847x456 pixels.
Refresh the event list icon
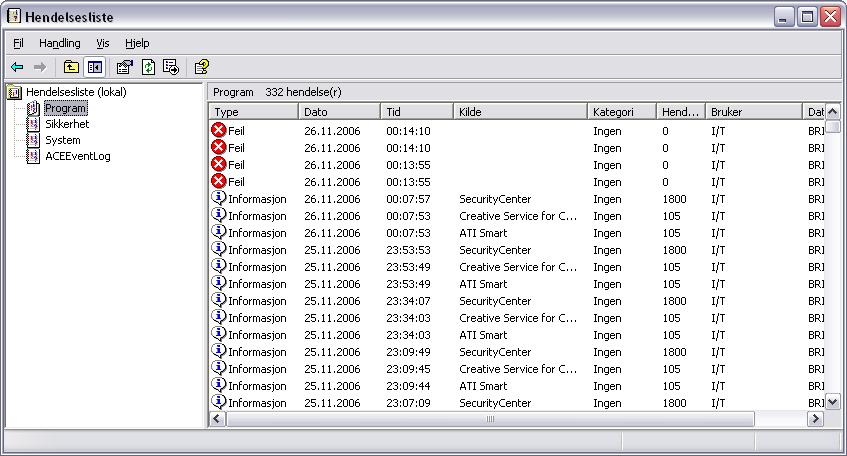[148, 67]
